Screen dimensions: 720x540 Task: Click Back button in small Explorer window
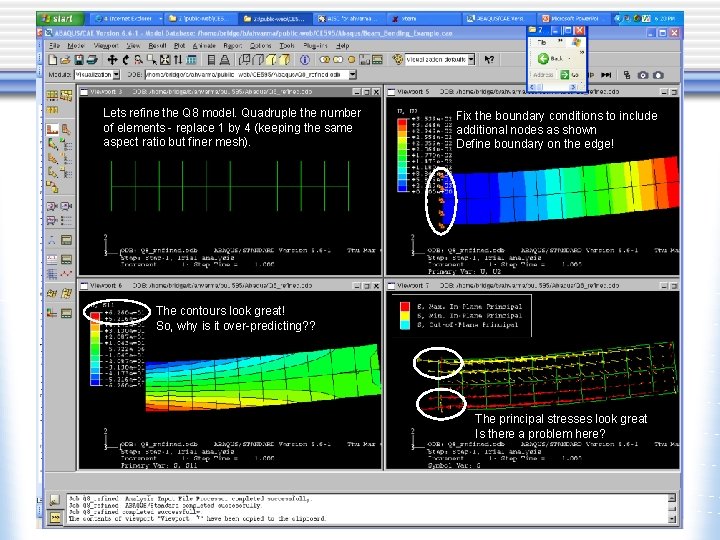tap(551, 58)
